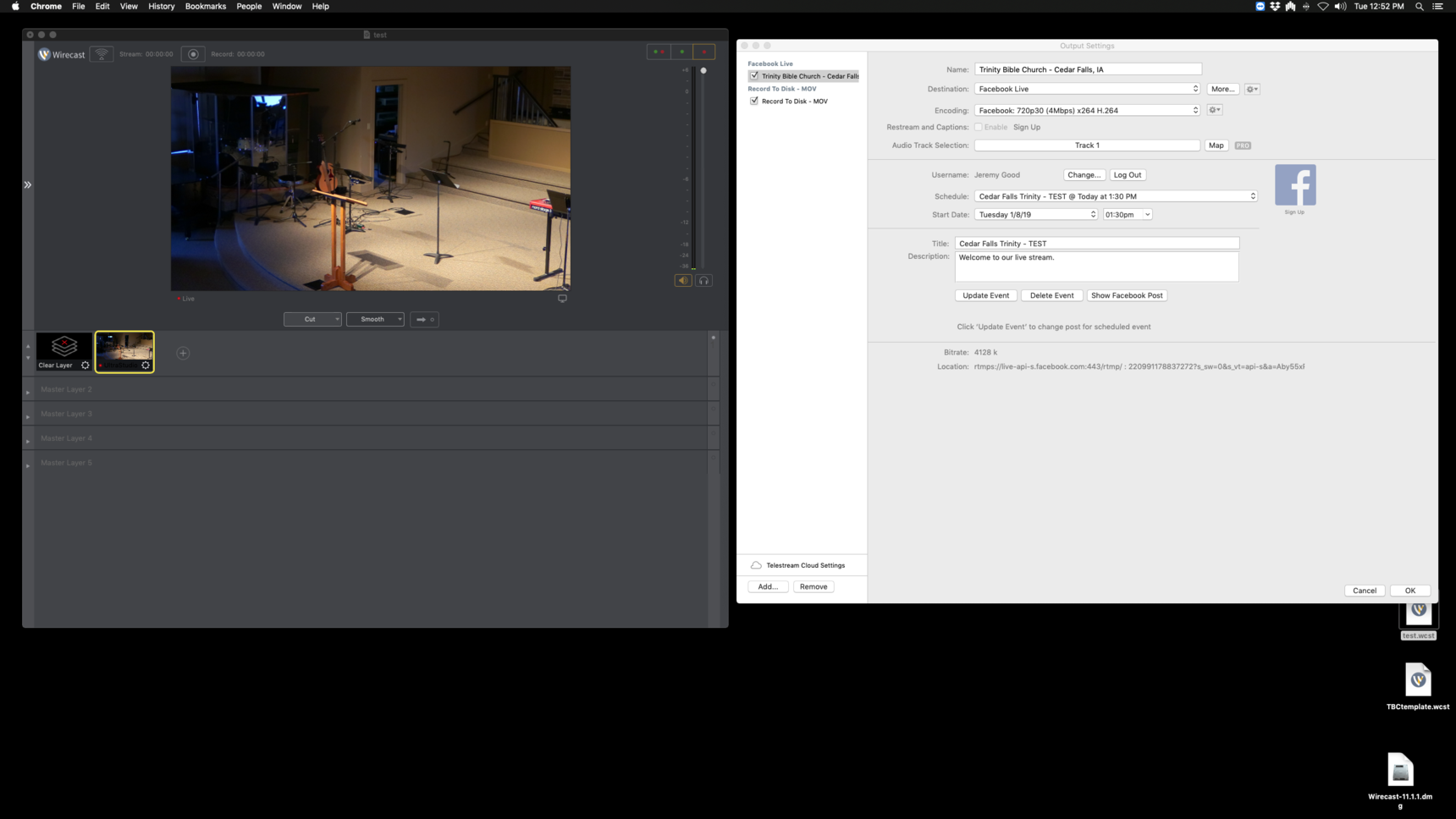Open the encoding gear menu
The image size is (1456, 819).
1215,110
